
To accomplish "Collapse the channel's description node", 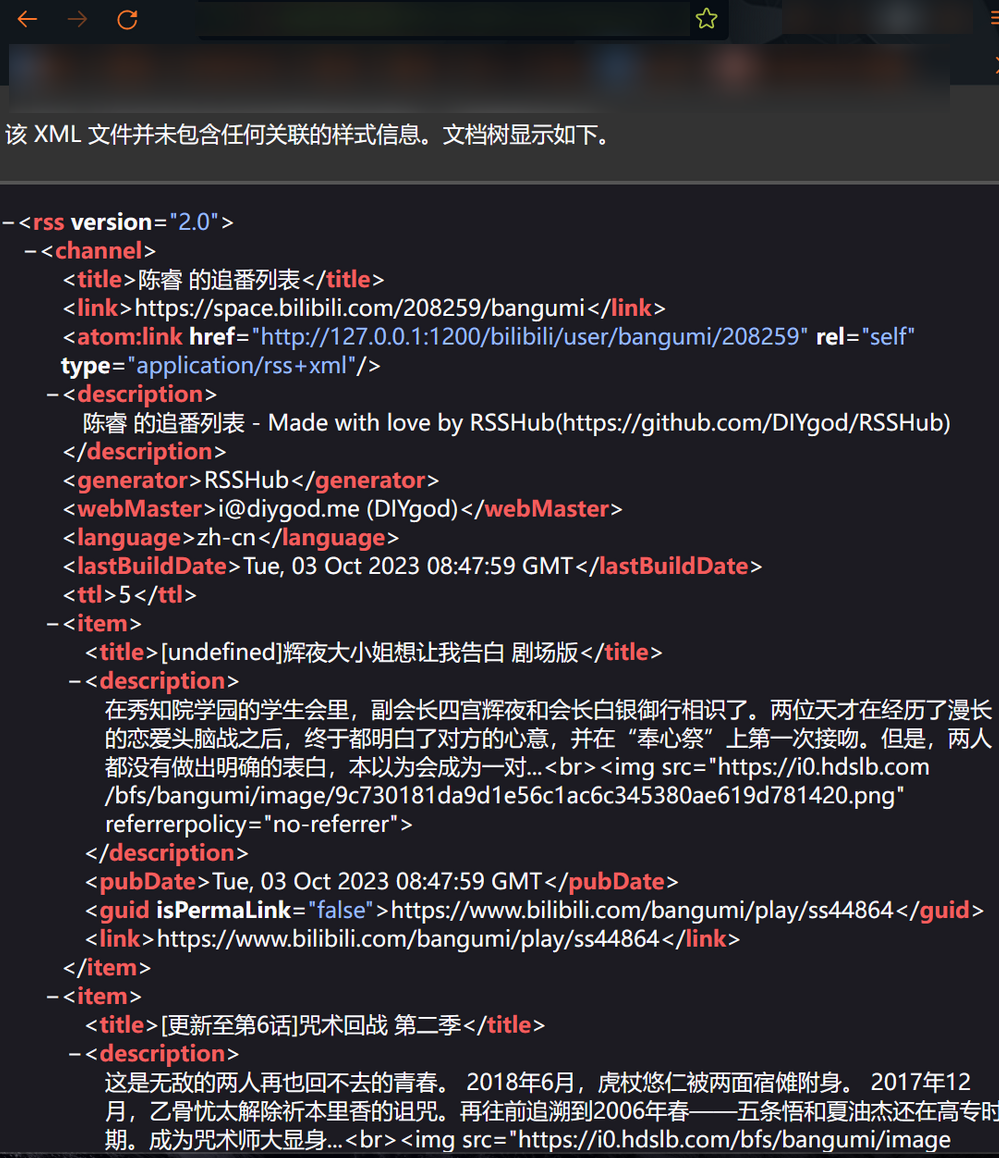I will tap(53, 394).
